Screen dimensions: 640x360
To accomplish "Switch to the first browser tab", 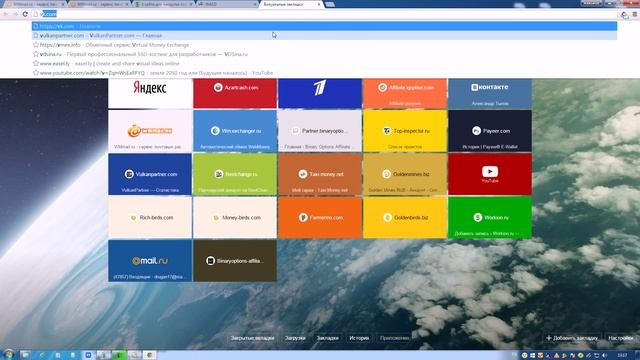I will click(35, 4).
